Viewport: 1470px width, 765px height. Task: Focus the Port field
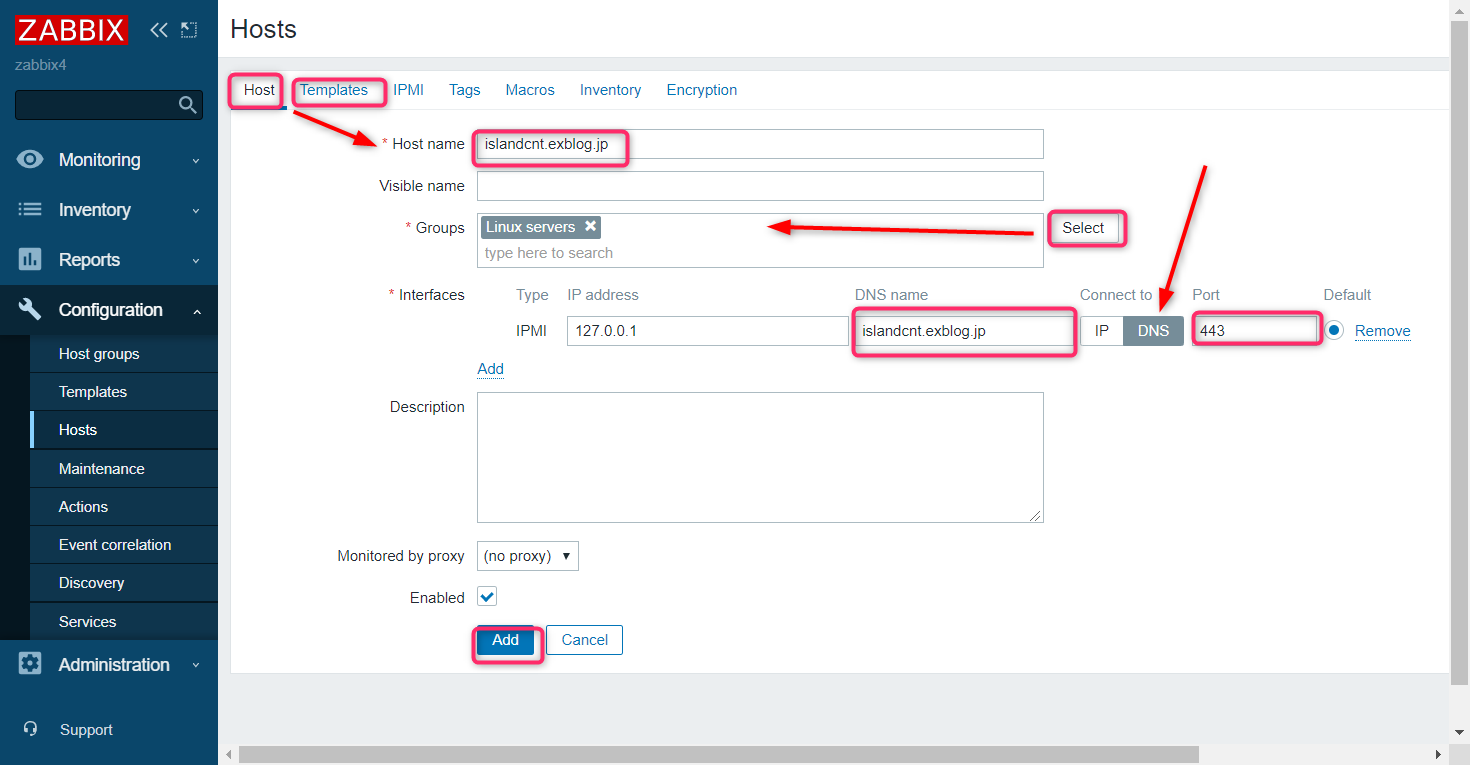[x=1254, y=331]
